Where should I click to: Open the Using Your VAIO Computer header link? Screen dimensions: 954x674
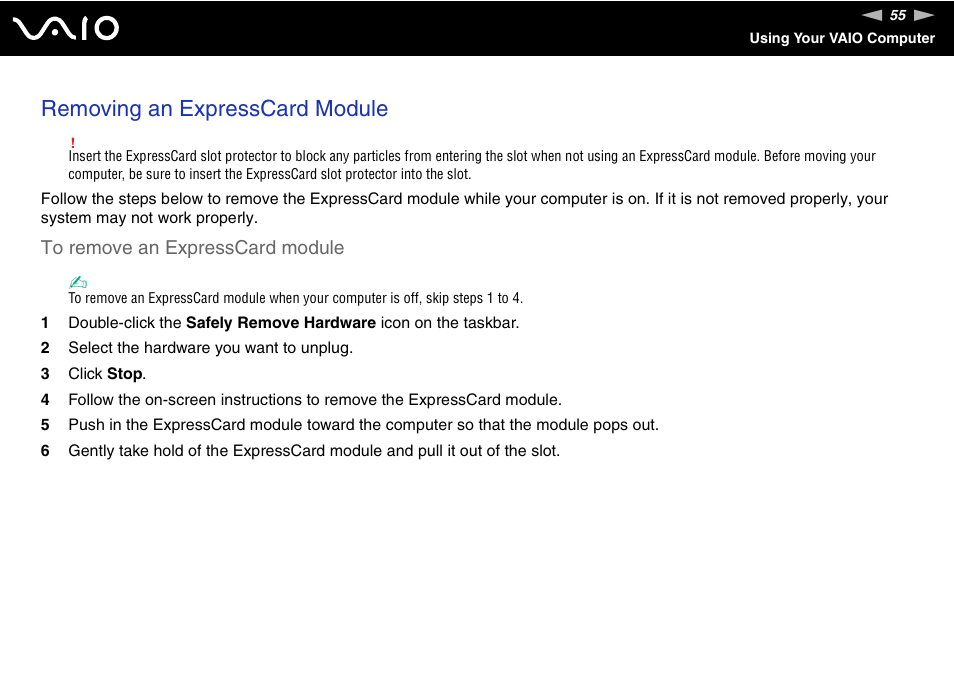[842, 38]
